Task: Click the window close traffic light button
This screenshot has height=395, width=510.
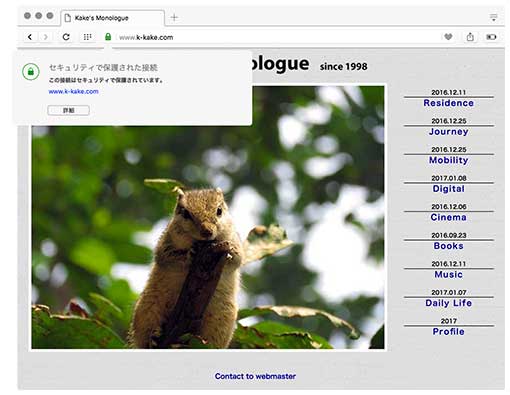Action: click(28, 16)
